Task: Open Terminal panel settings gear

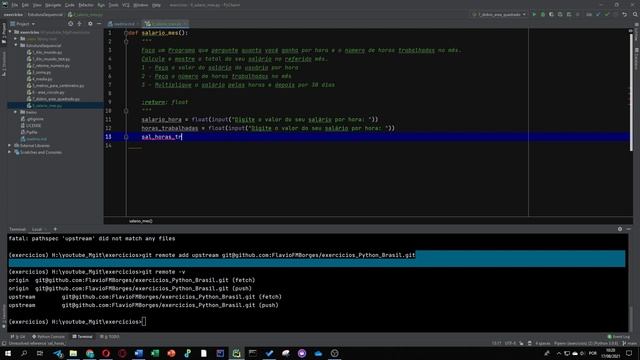Action: pos(620,229)
